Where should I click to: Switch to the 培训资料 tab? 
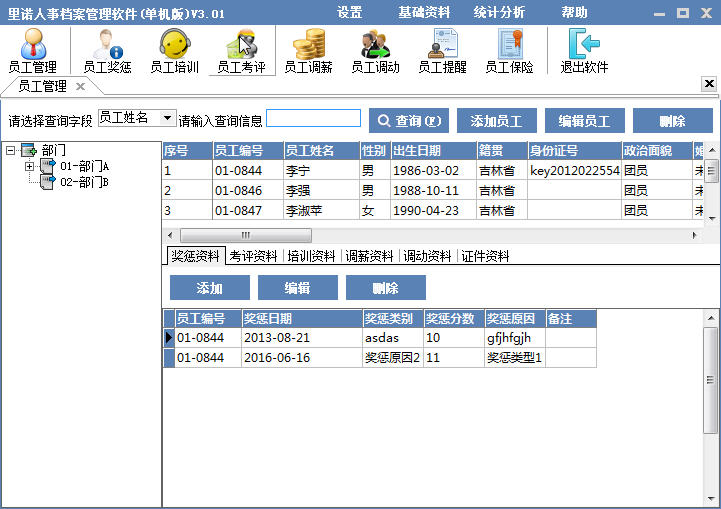[x=311, y=256]
